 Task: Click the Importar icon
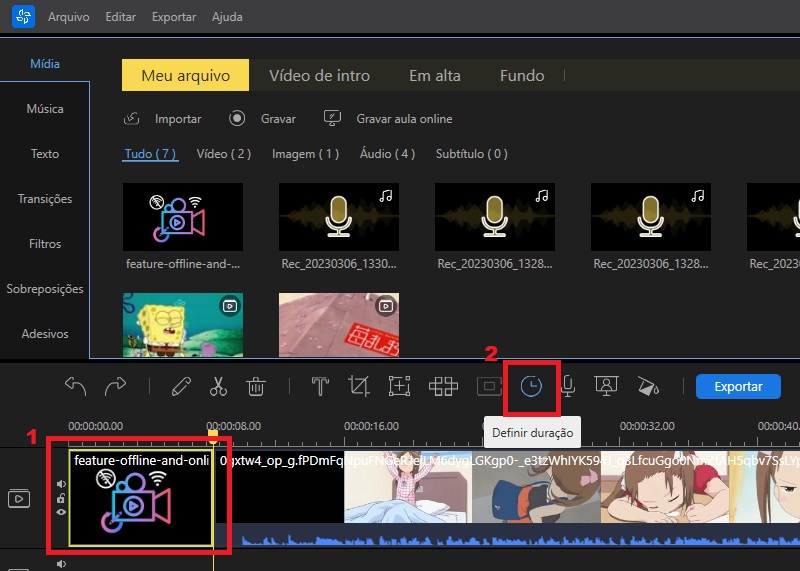(x=132, y=118)
